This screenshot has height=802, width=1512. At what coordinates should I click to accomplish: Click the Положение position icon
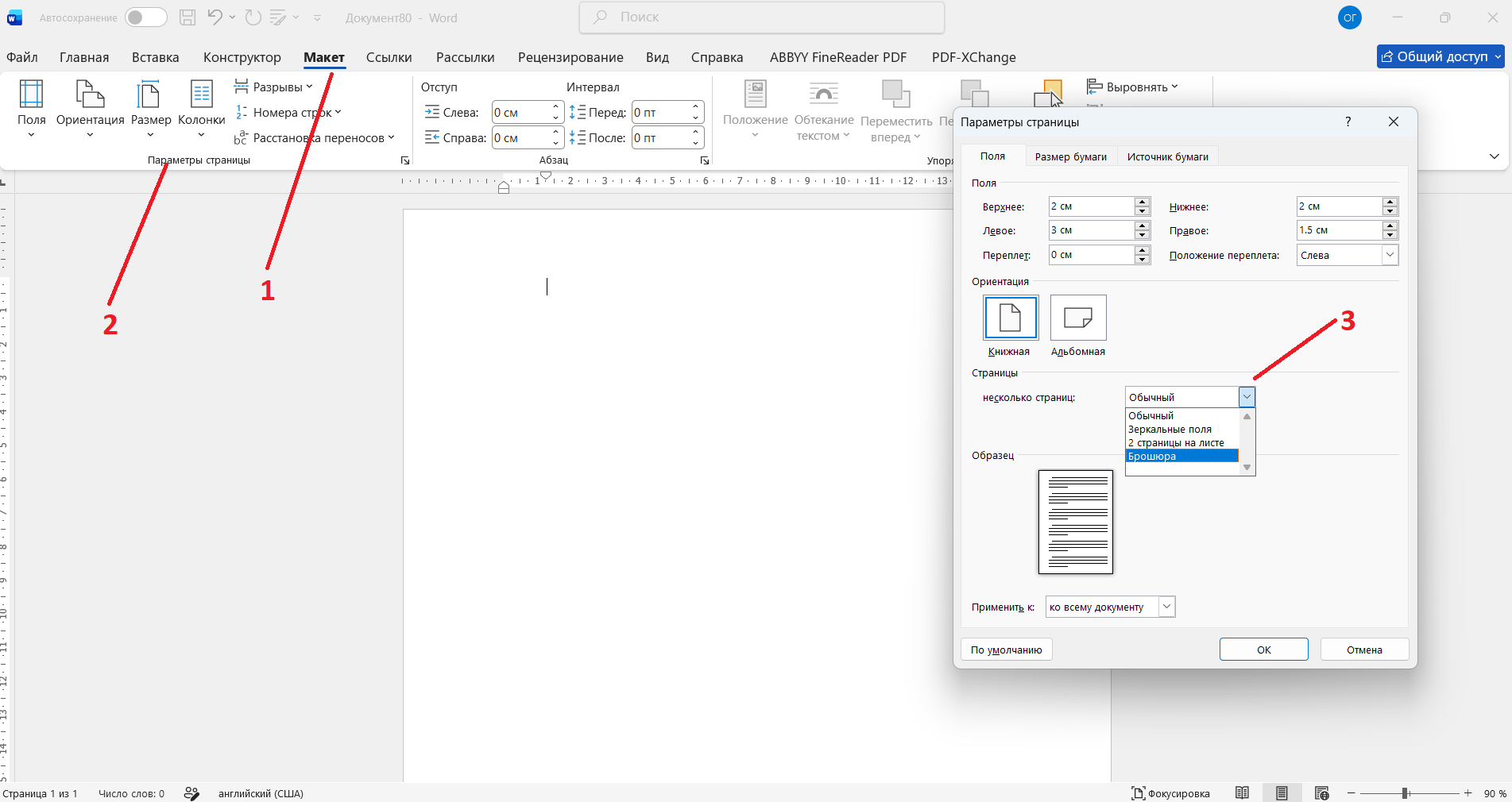[x=756, y=94]
